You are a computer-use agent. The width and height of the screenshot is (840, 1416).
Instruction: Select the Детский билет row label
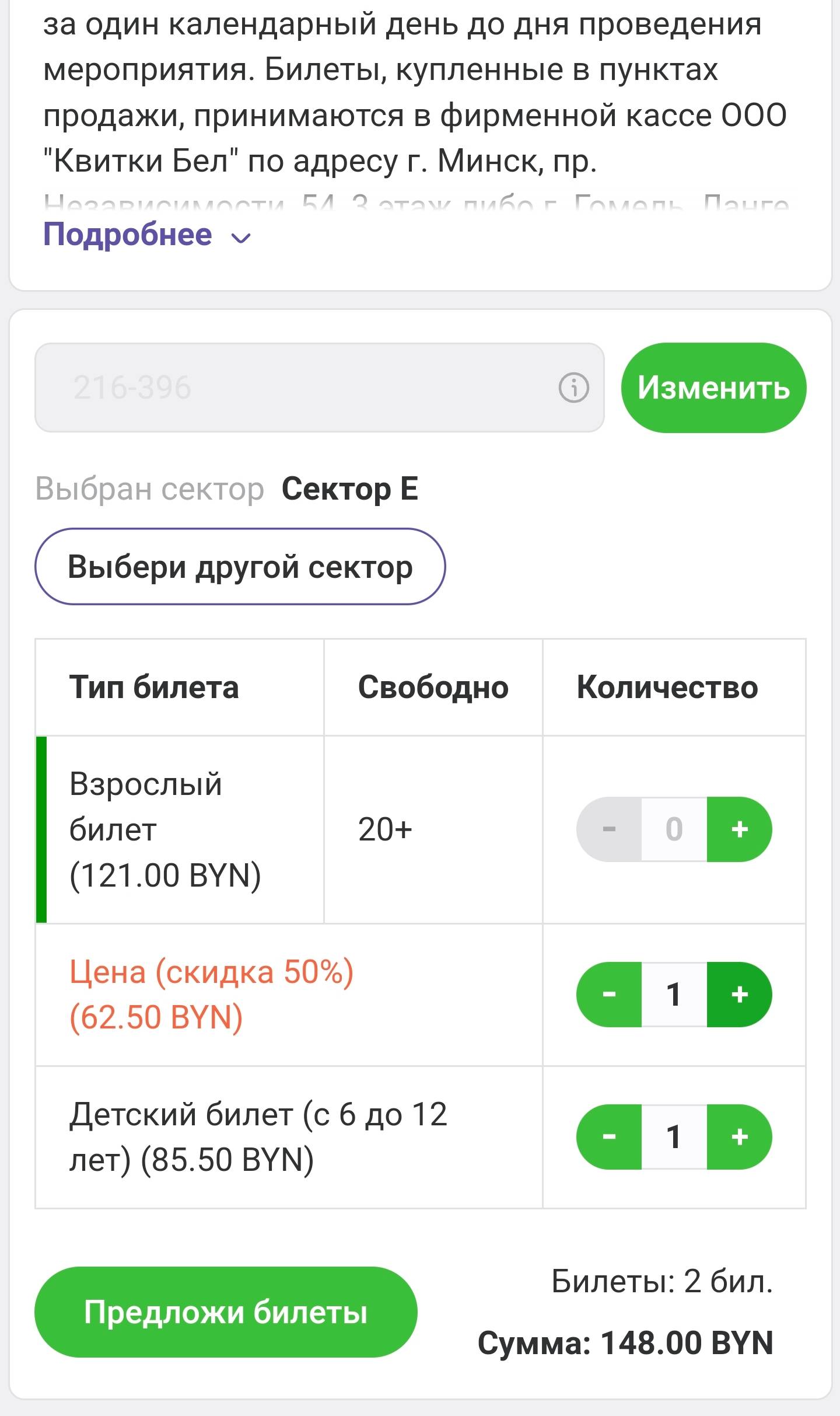click(x=258, y=1137)
